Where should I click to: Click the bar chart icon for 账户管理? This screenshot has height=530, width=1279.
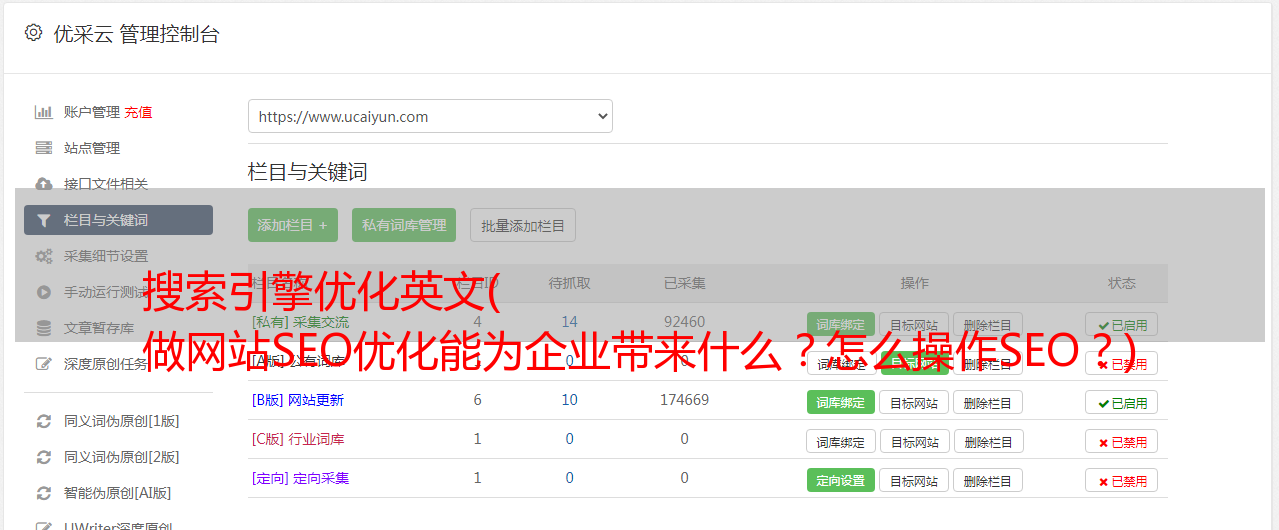(43, 112)
